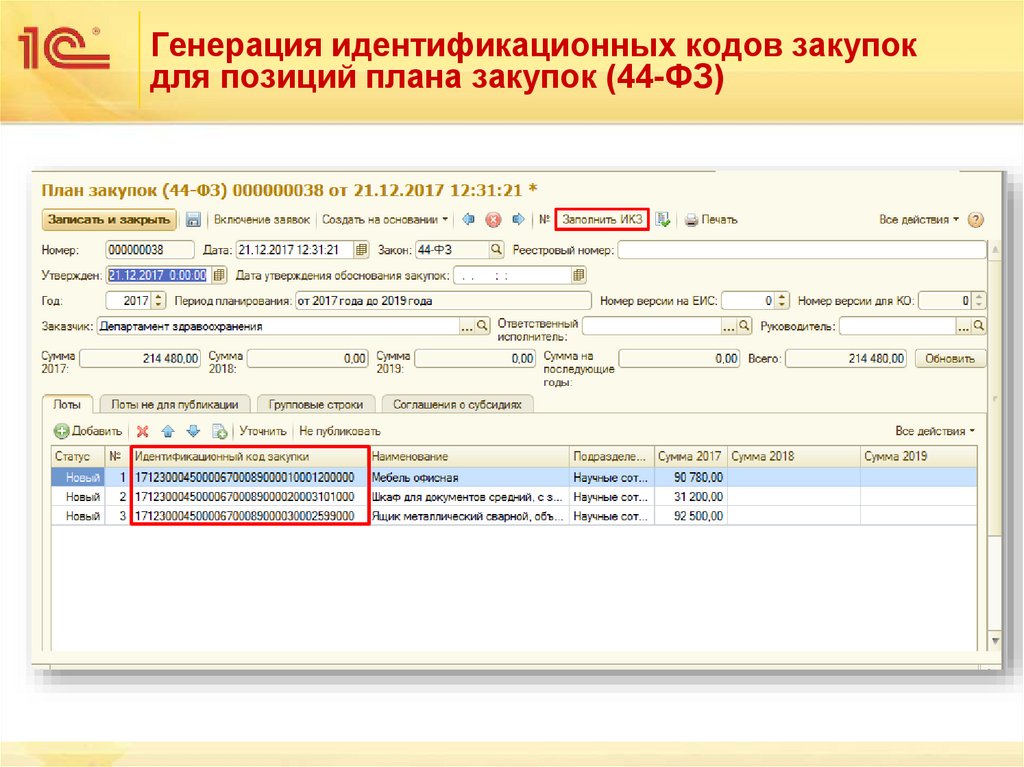Screen dimensions: 1024x767
Task: Select the Новый status row for Мебель офисная
Action: coord(78,476)
